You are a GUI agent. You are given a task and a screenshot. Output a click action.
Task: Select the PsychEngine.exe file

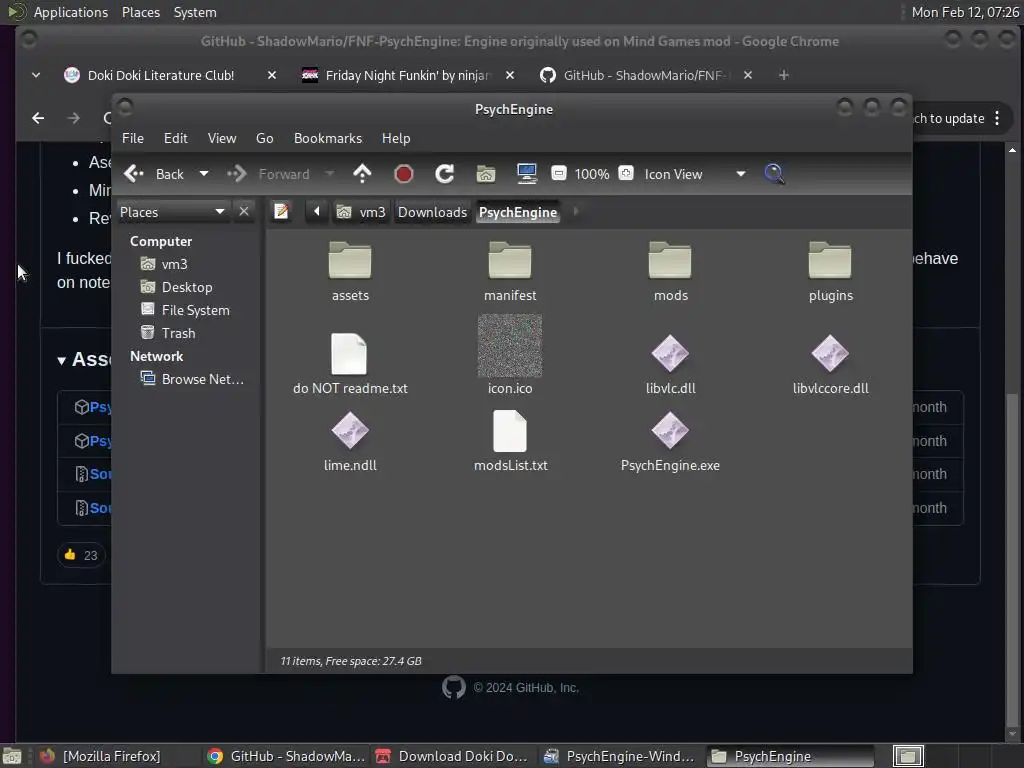point(670,441)
